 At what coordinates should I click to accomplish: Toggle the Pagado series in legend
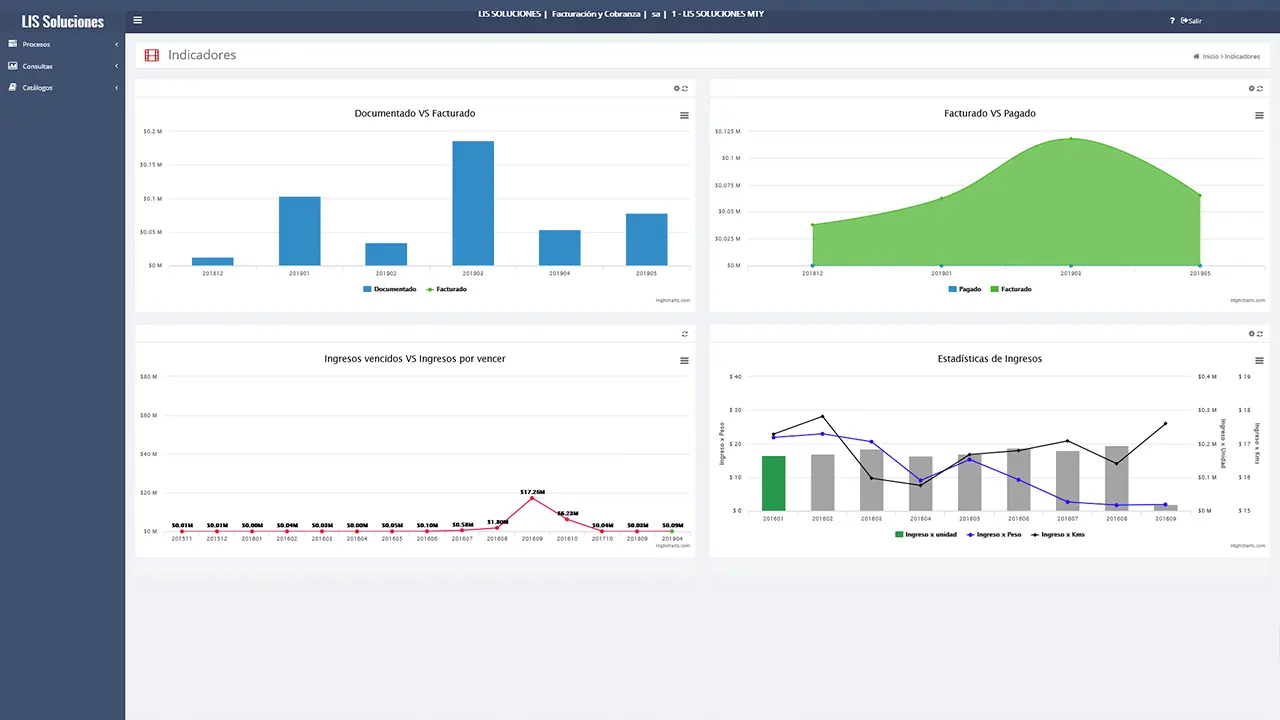964,289
